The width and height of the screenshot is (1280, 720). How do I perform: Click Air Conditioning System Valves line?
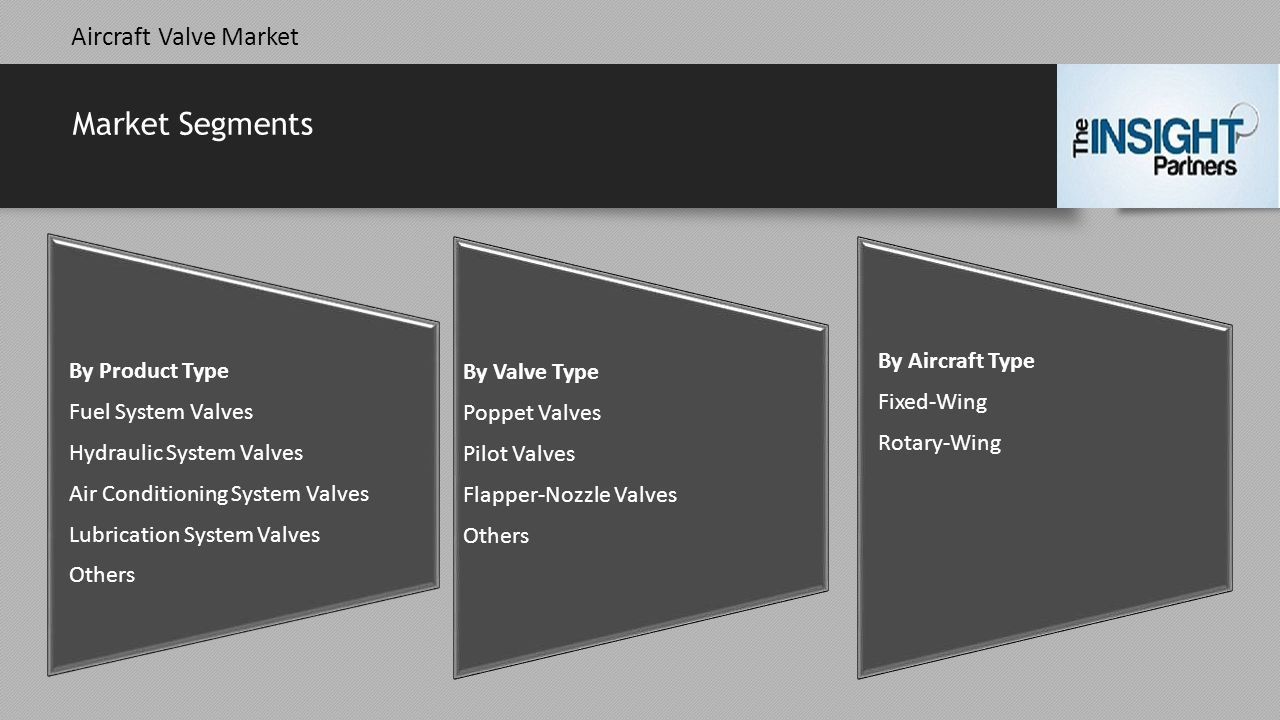click(218, 494)
